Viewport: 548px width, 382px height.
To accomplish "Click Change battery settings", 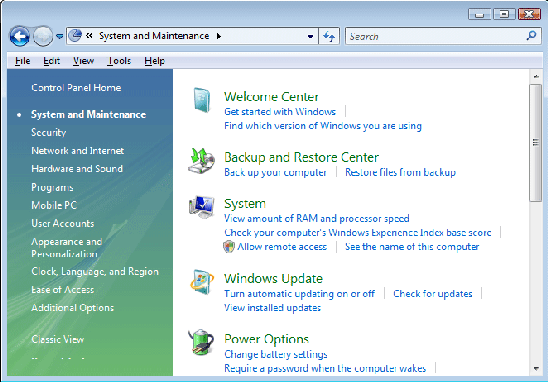I will [x=276, y=354].
